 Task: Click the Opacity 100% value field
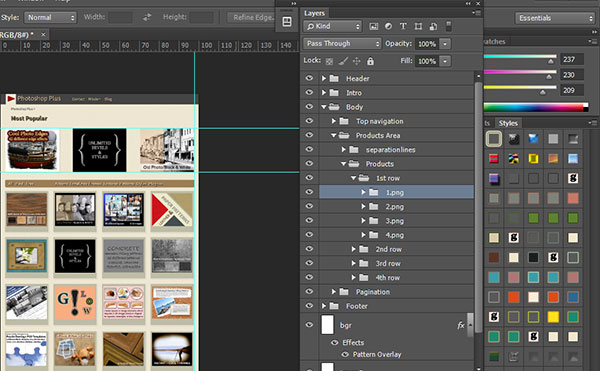tap(427, 44)
